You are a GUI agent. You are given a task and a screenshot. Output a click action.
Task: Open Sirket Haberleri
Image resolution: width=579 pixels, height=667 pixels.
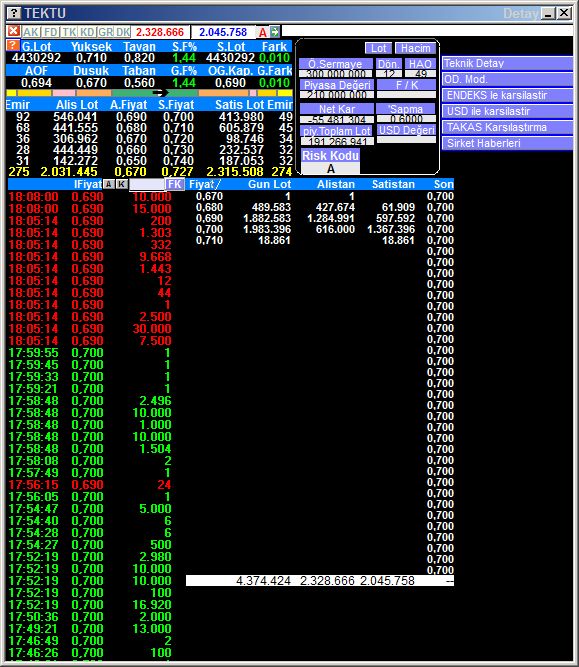pyautogui.click(x=508, y=143)
